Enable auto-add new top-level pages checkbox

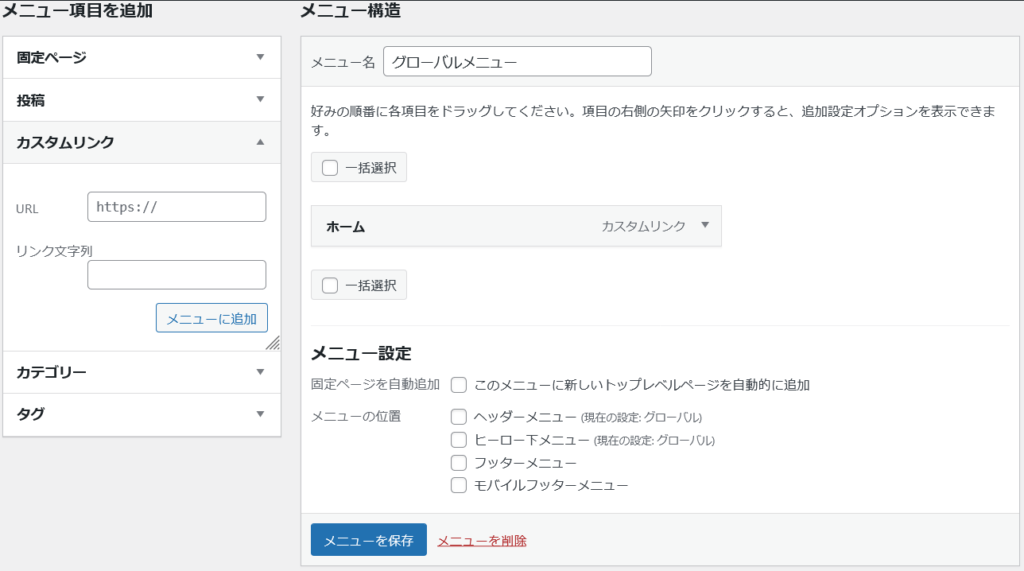coord(459,384)
